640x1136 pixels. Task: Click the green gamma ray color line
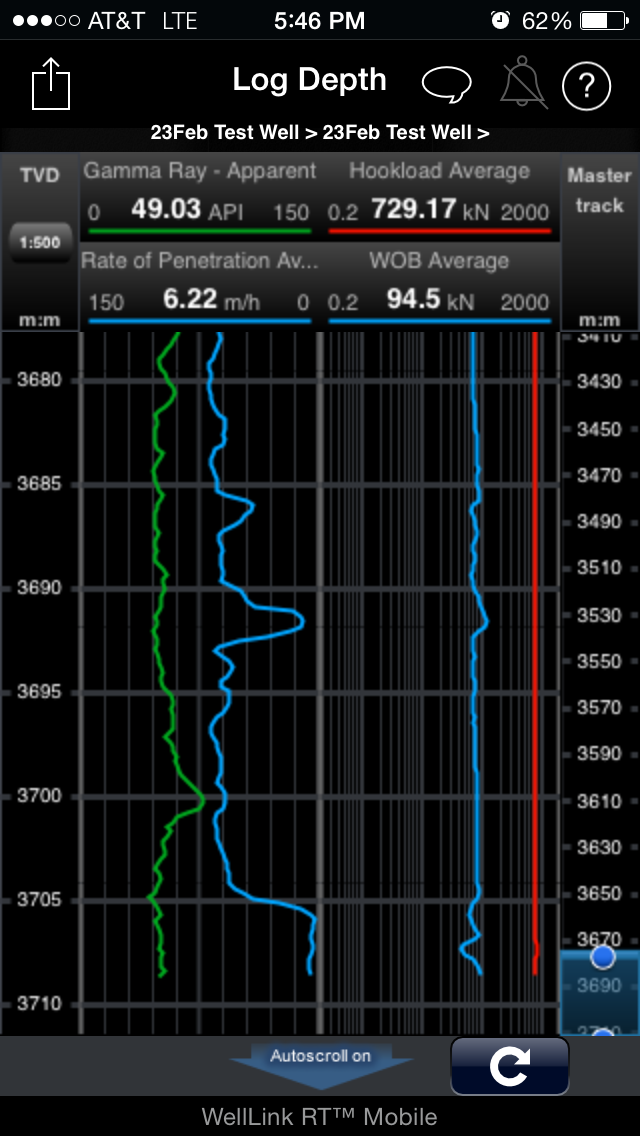tap(199, 231)
